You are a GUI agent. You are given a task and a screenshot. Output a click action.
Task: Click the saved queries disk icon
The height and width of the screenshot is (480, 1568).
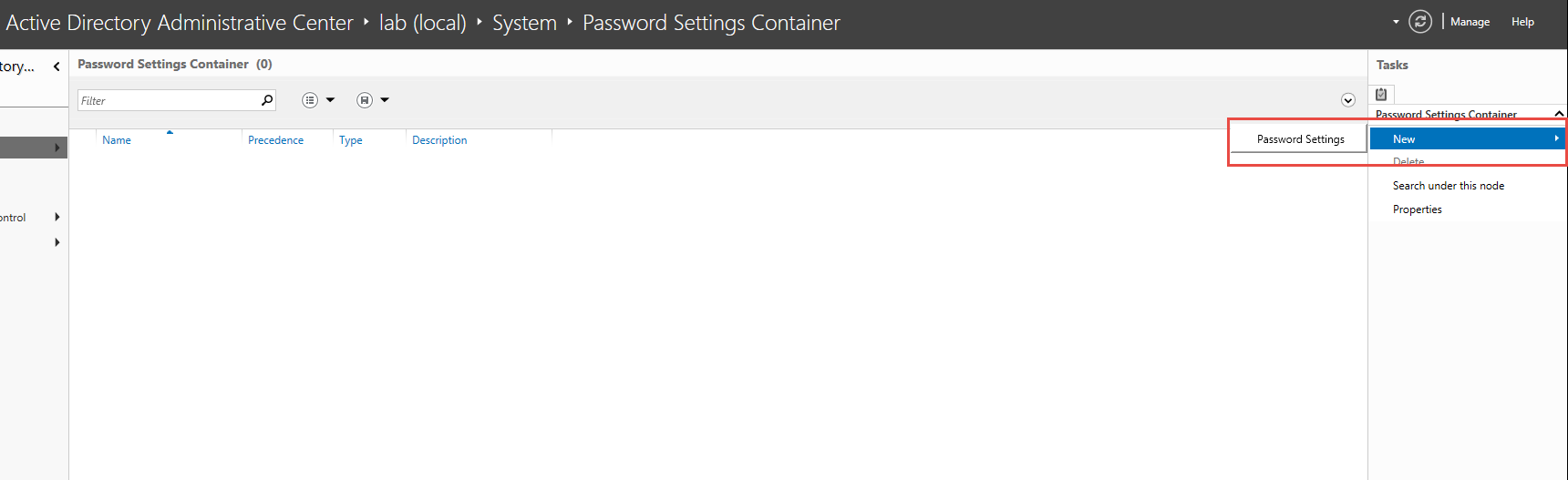365,100
